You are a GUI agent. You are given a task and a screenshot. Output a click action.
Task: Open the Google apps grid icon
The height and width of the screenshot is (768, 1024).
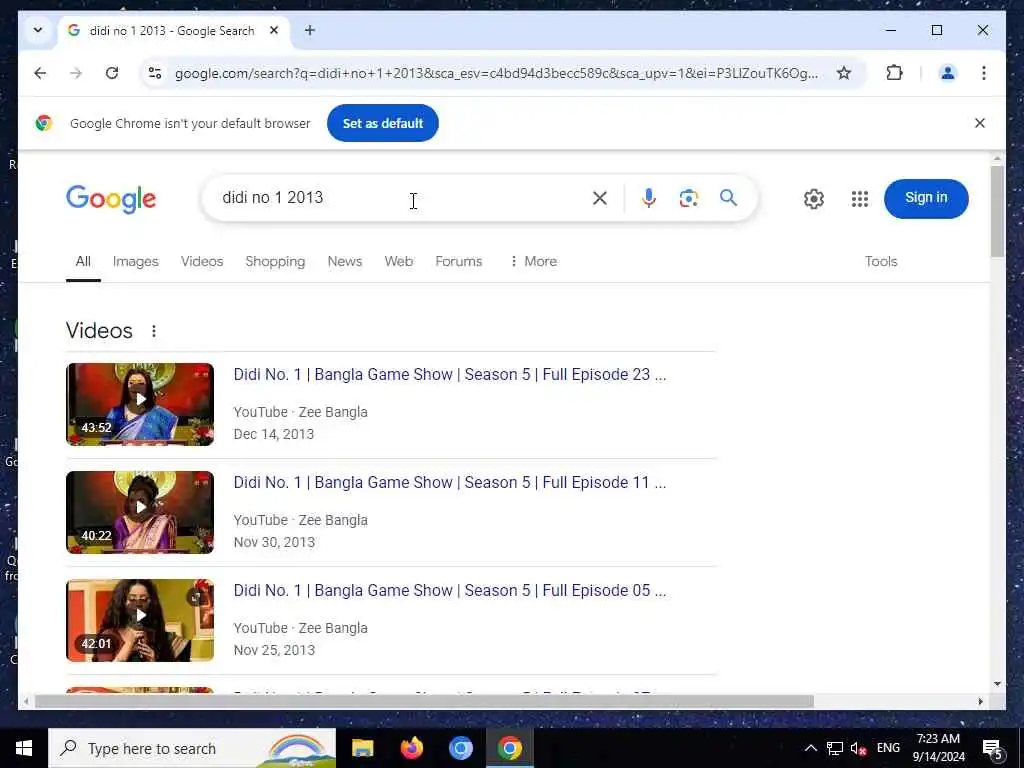[x=859, y=199]
